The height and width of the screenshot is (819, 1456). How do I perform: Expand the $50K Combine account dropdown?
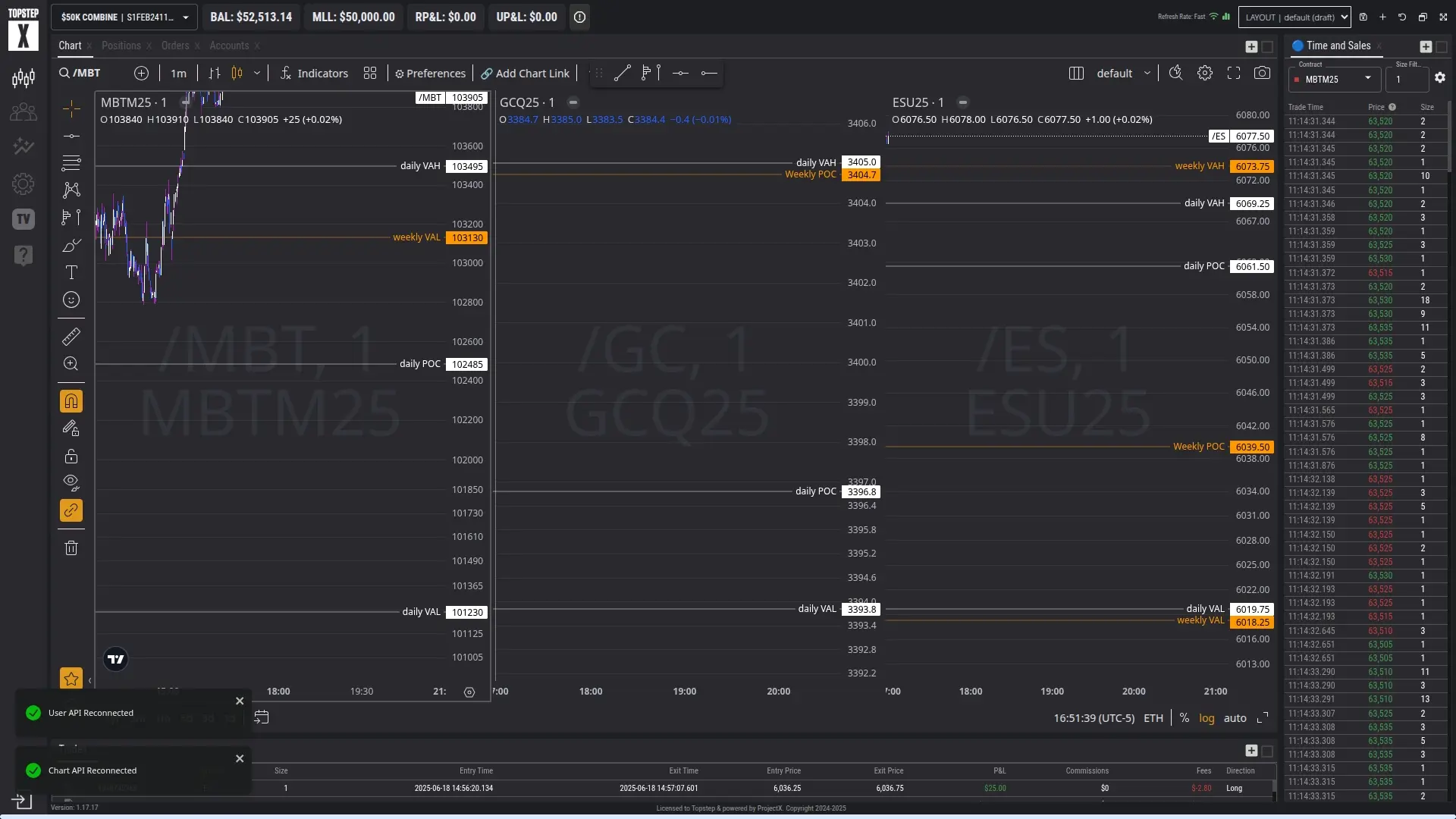[x=124, y=17]
